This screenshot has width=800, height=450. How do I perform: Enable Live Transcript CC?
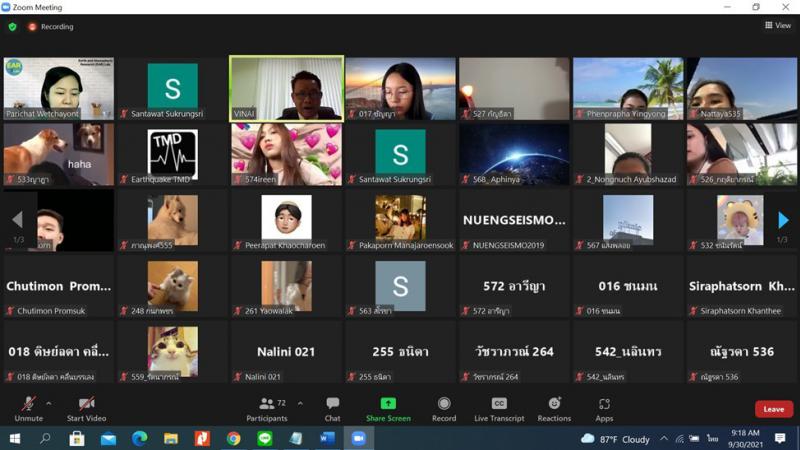point(499,409)
